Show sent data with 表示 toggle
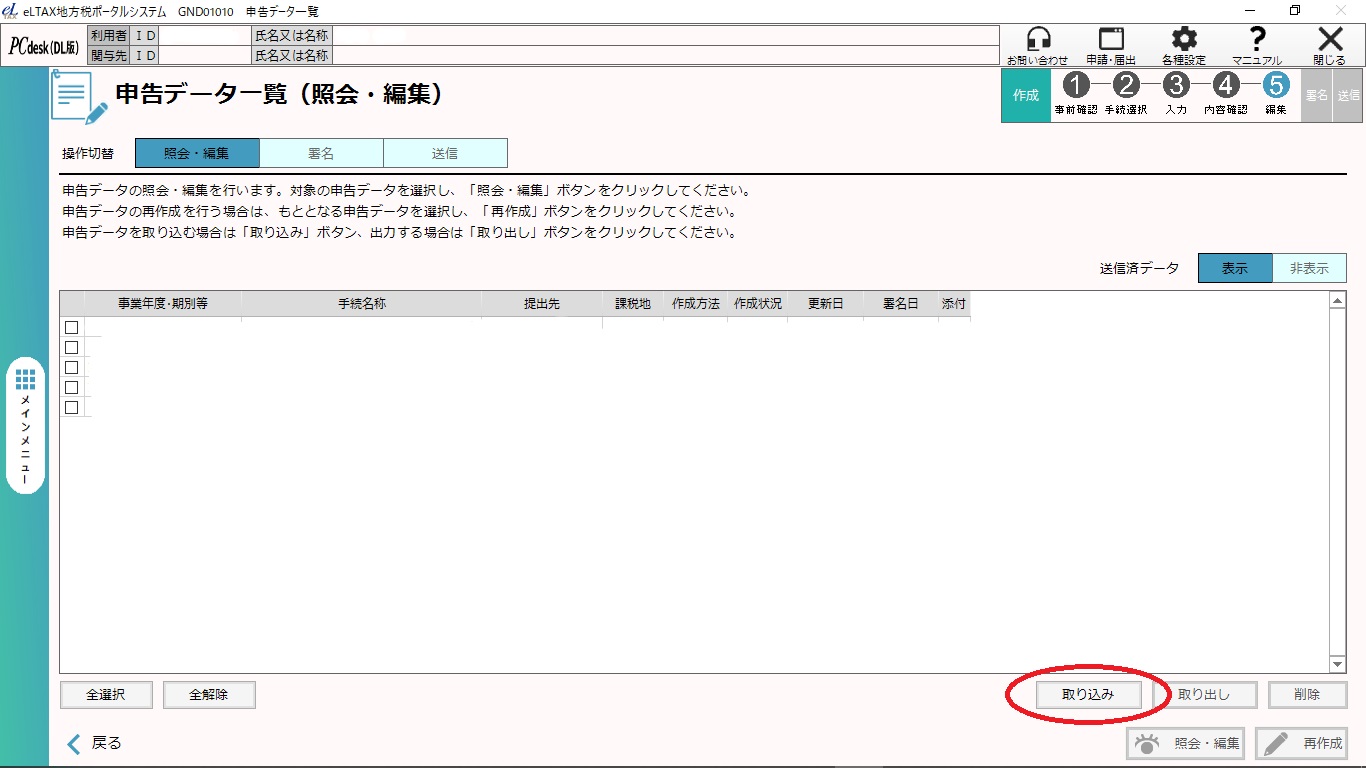This screenshot has width=1366, height=768. tap(1235, 268)
